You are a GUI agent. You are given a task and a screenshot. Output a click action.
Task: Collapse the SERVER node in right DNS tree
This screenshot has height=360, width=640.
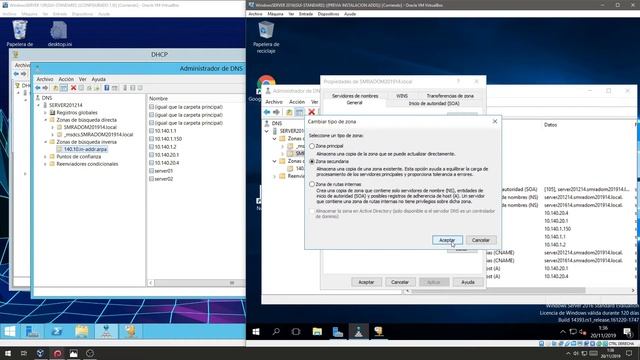click(267, 131)
